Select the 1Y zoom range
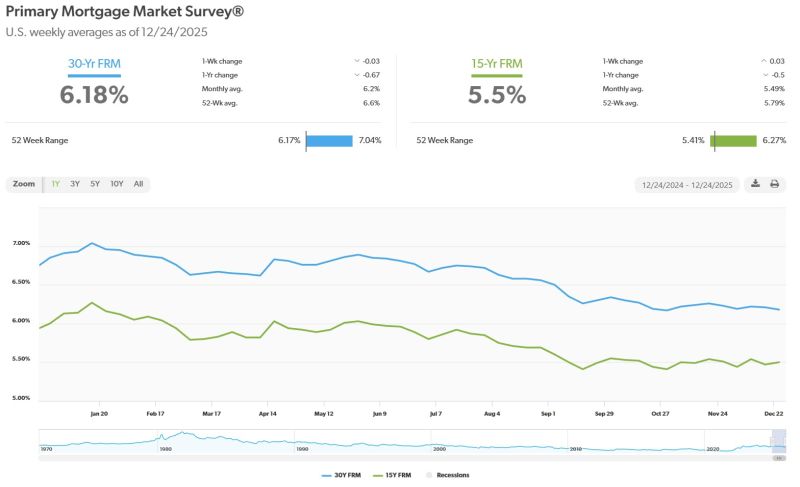This screenshot has width=800, height=487. point(55,184)
